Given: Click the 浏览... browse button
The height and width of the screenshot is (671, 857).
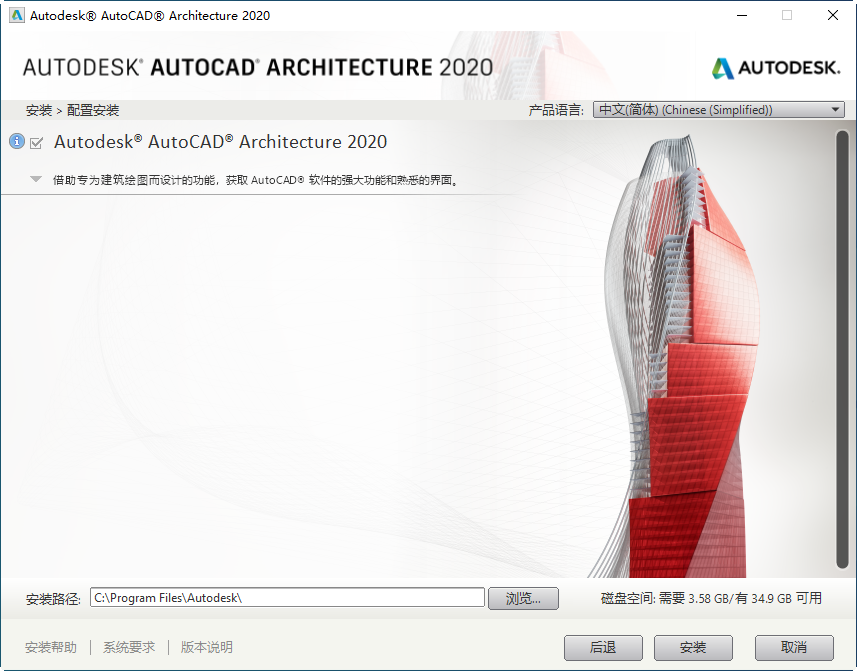Looking at the screenshot, I should pos(523,598).
